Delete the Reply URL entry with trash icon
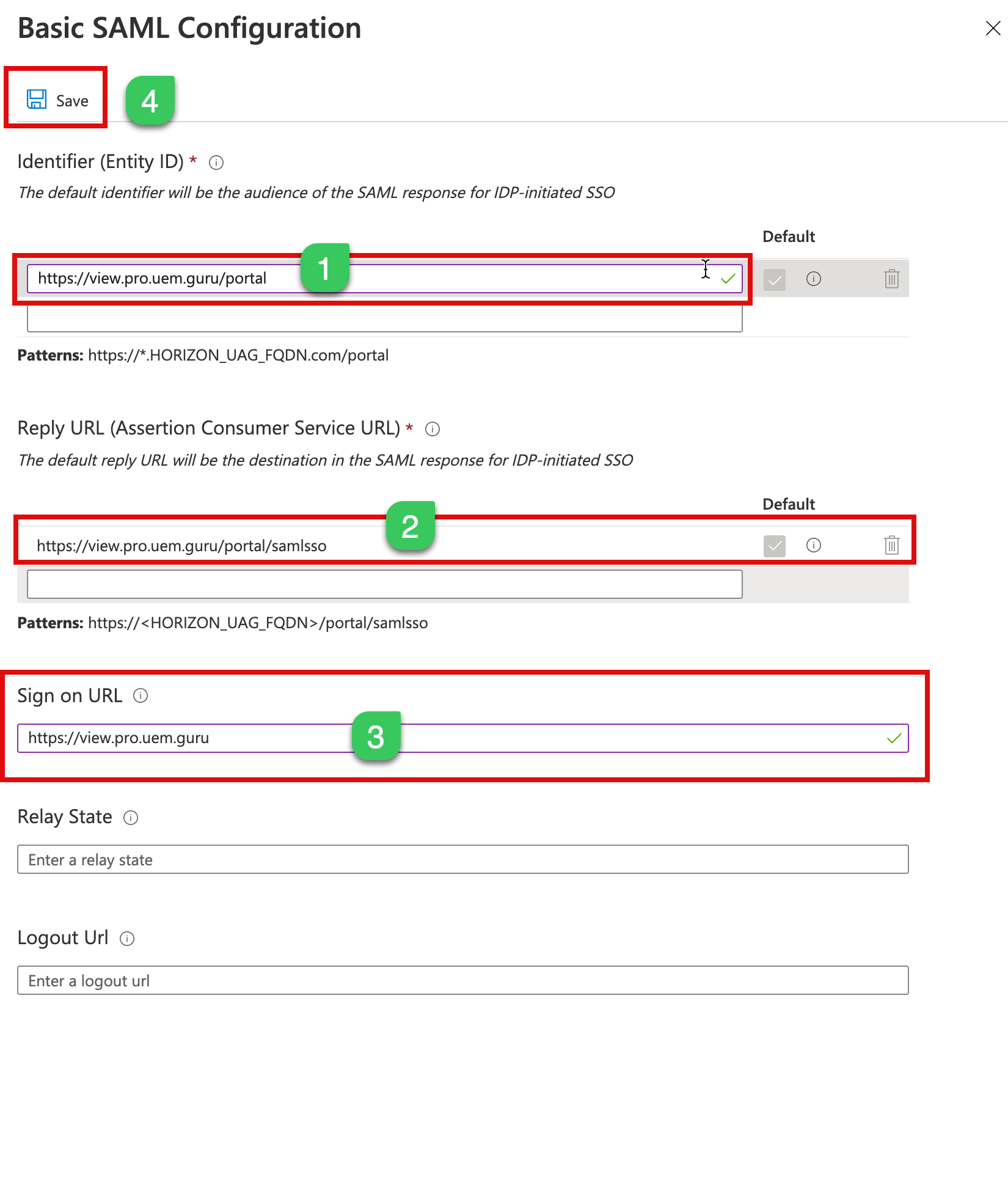 tap(891, 545)
